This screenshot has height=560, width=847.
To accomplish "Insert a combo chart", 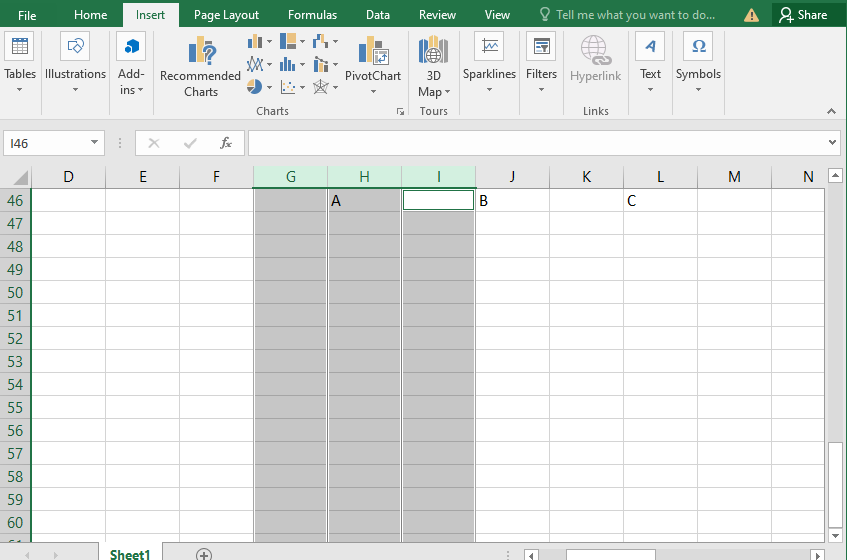I will (321, 65).
